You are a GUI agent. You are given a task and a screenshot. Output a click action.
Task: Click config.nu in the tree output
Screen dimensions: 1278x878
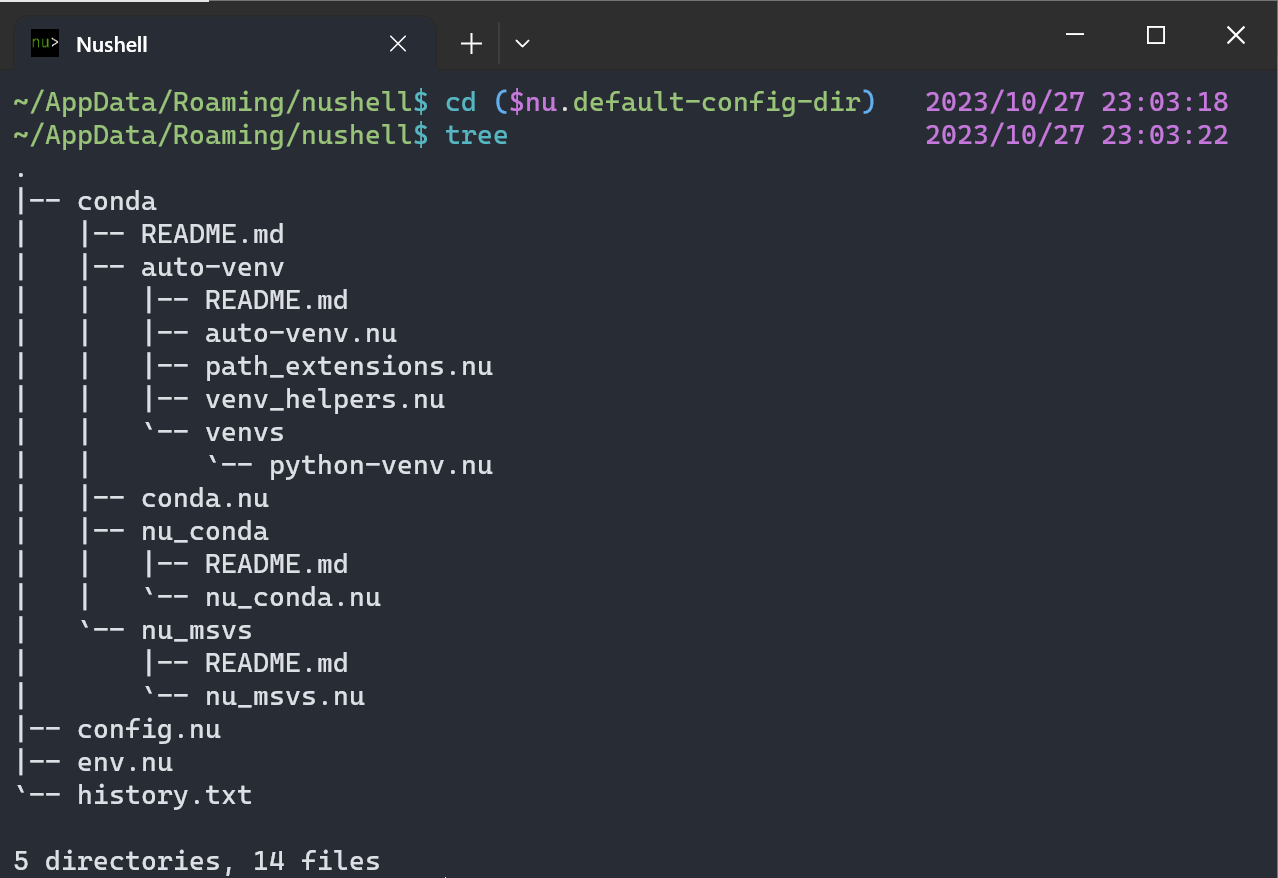149,729
